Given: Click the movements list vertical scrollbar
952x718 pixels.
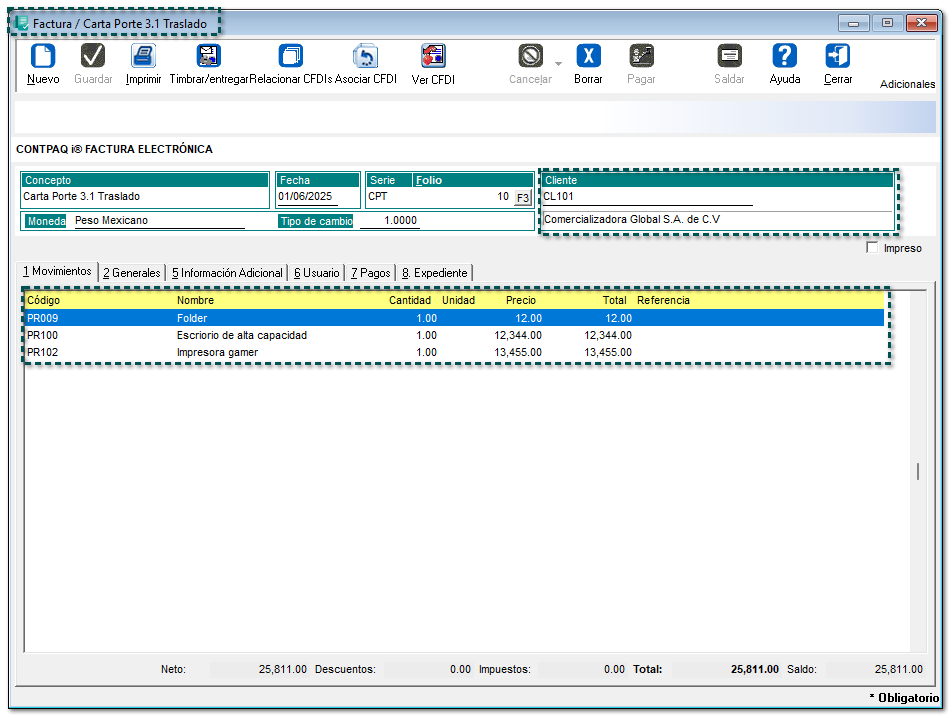Looking at the screenshot, I should point(917,471).
